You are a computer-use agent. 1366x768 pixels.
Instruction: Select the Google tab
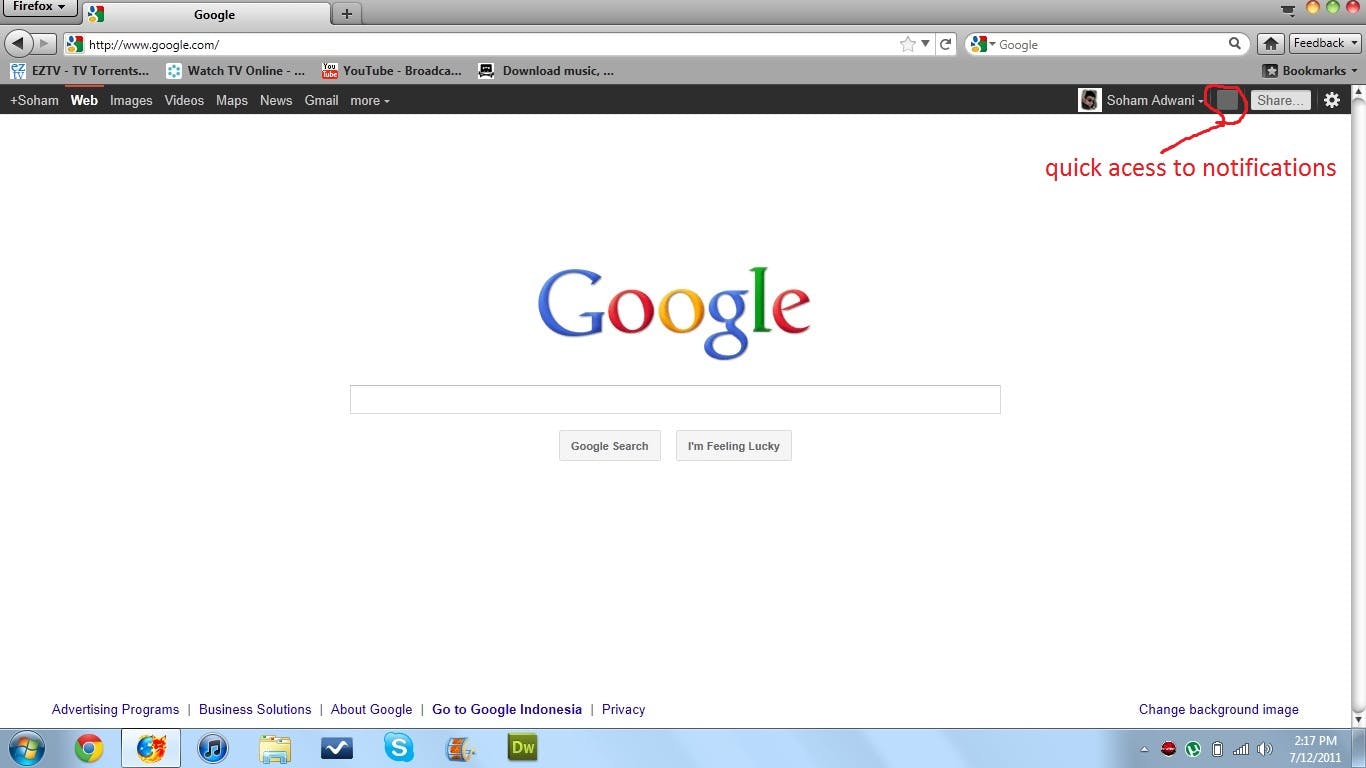tap(207, 14)
